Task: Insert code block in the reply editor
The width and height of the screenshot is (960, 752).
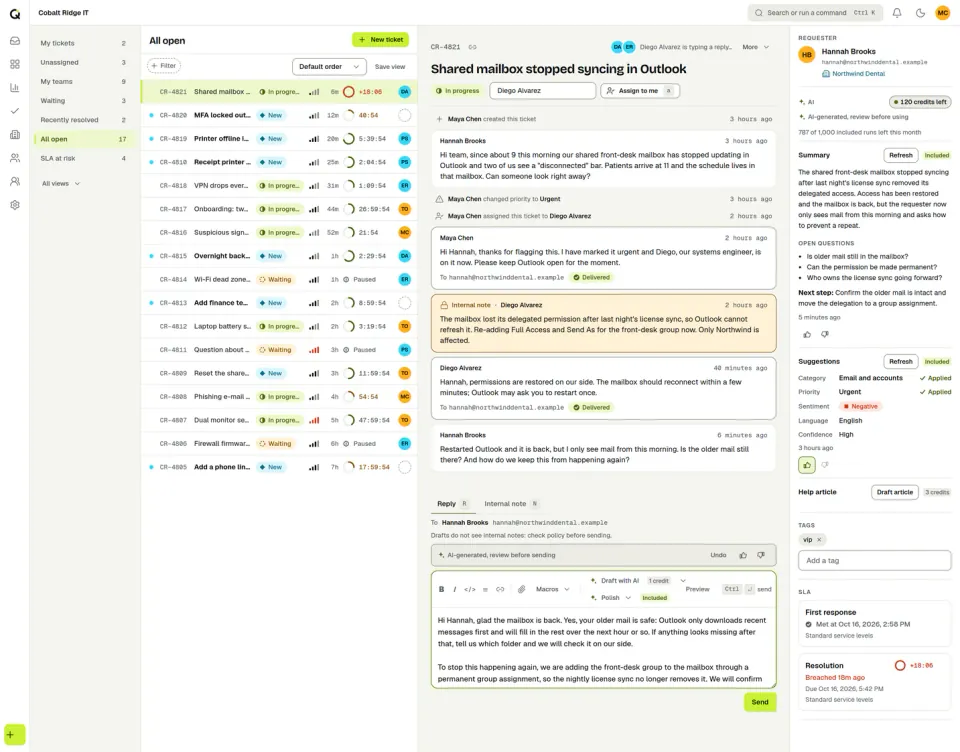Action: pyautogui.click(x=470, y=589)
